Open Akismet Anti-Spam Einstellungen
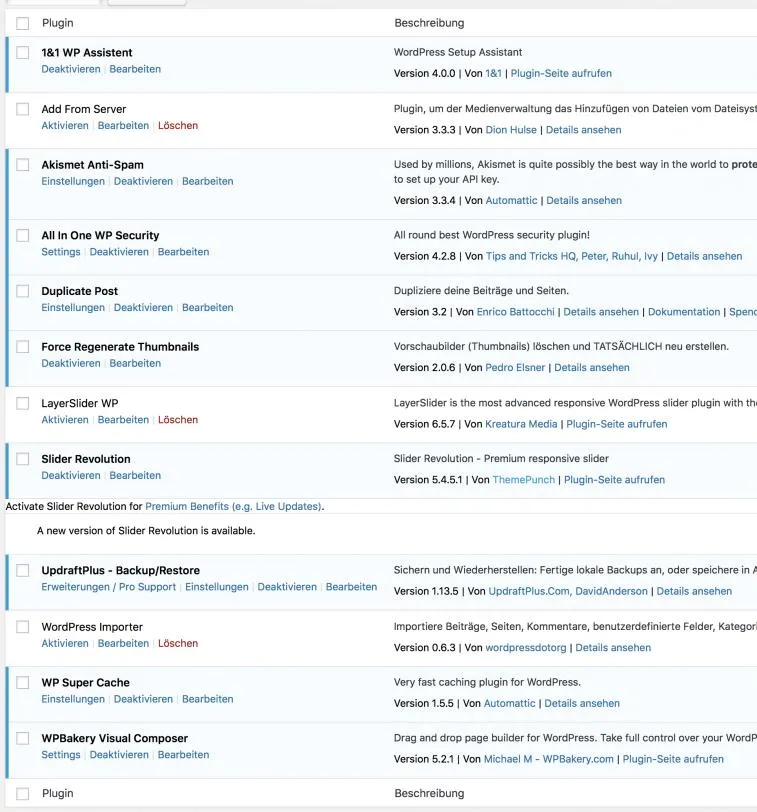This screenshot has height=812, width=757. pyautogui.click(x=73, y=181)
